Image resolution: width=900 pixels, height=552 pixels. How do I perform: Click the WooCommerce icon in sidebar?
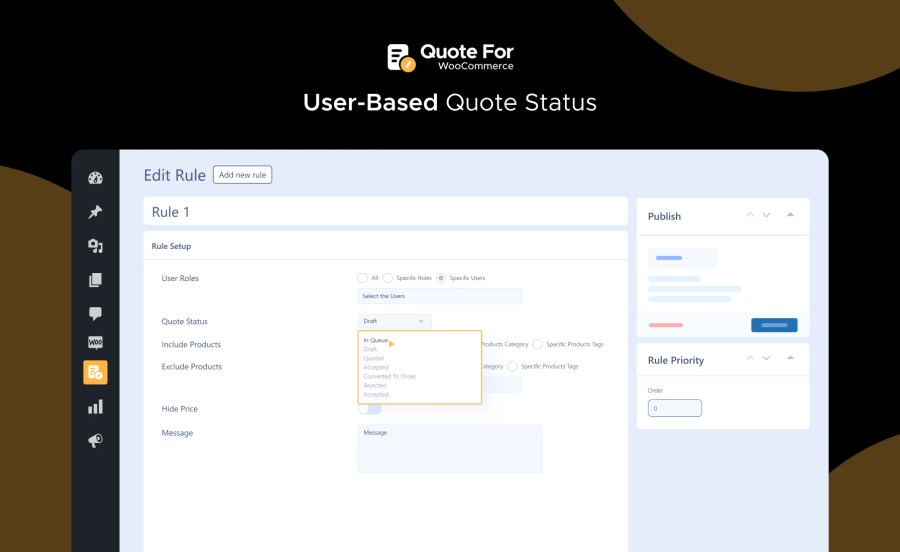click(x=95, y=342)
